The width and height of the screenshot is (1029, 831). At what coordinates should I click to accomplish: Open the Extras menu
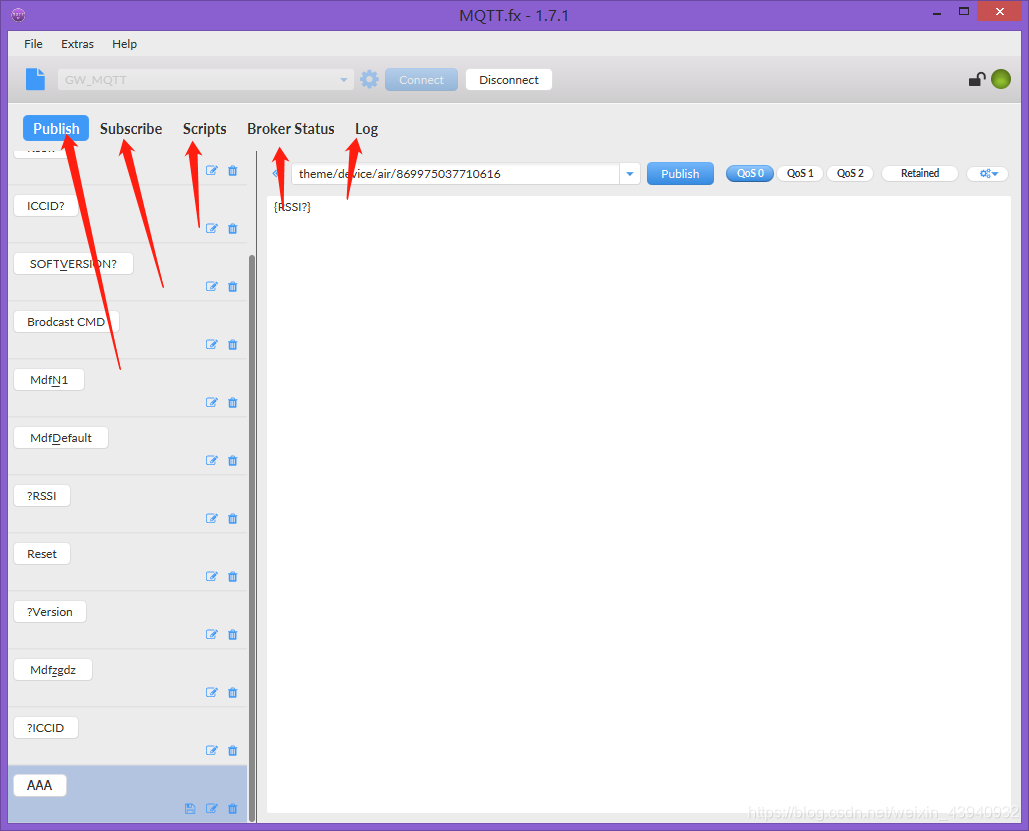[x=77, y=44]
